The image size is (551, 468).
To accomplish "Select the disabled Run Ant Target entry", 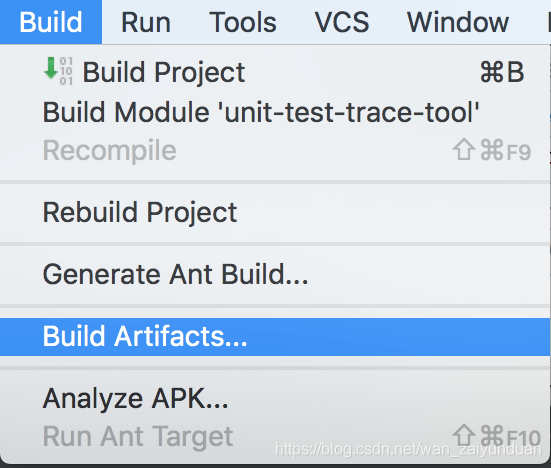I will coord(275,437).
